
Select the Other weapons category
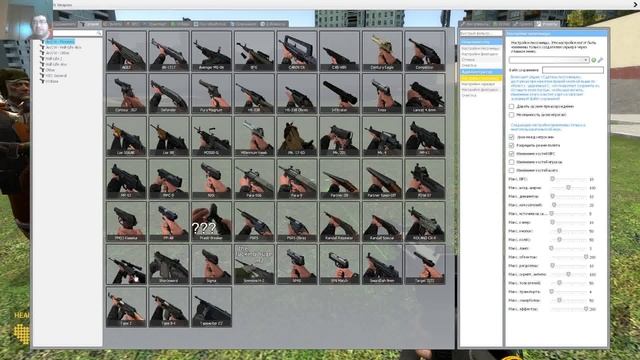tap(50, 70)
